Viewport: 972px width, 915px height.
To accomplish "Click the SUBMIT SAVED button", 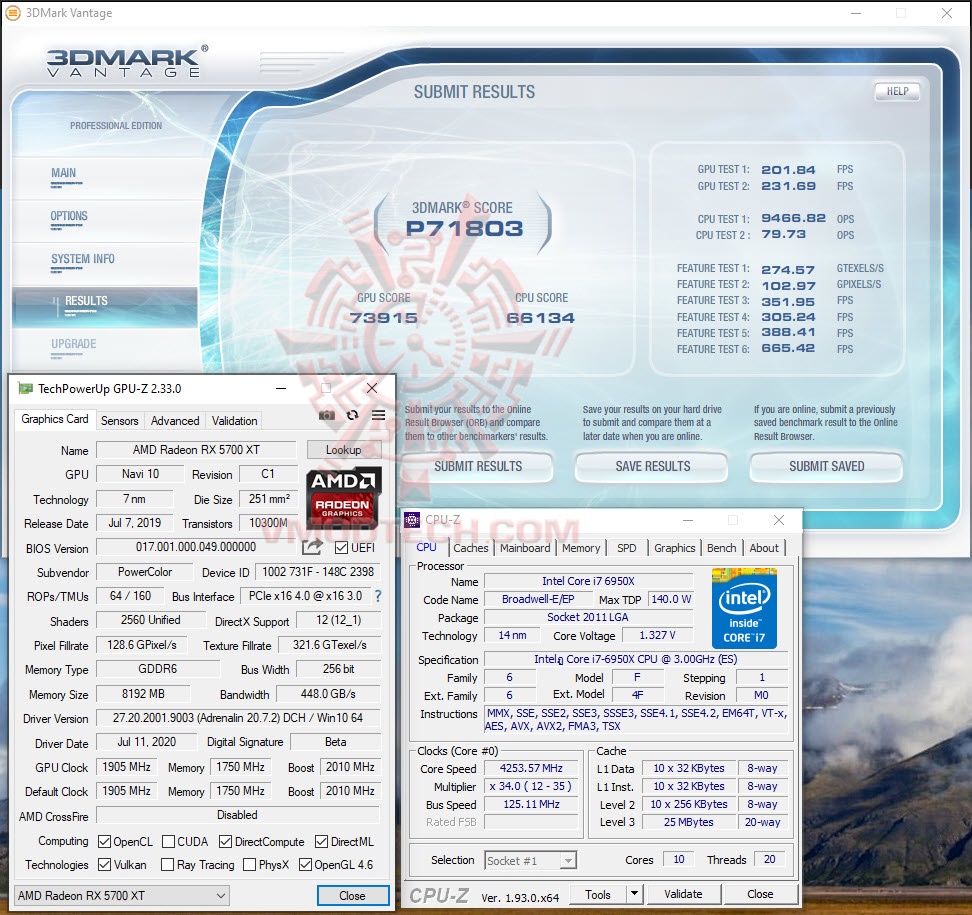I will pos(826,467).
